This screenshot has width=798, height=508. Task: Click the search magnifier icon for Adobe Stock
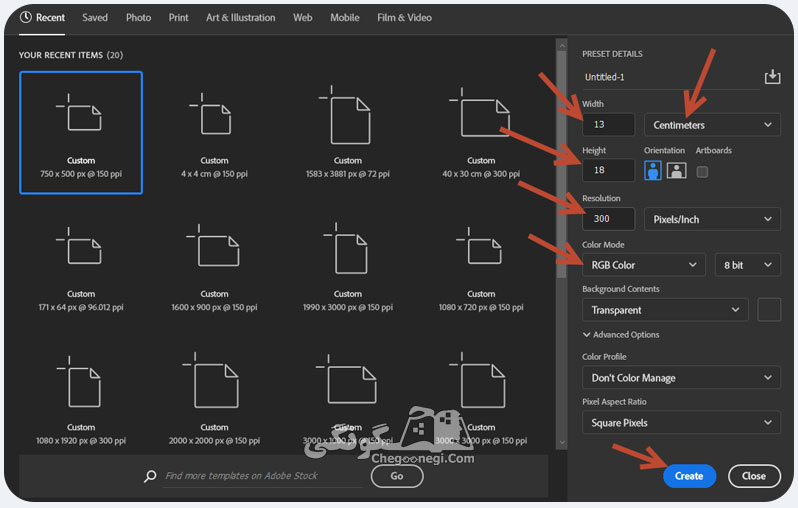pyautogui.click(x=150, y=476)
